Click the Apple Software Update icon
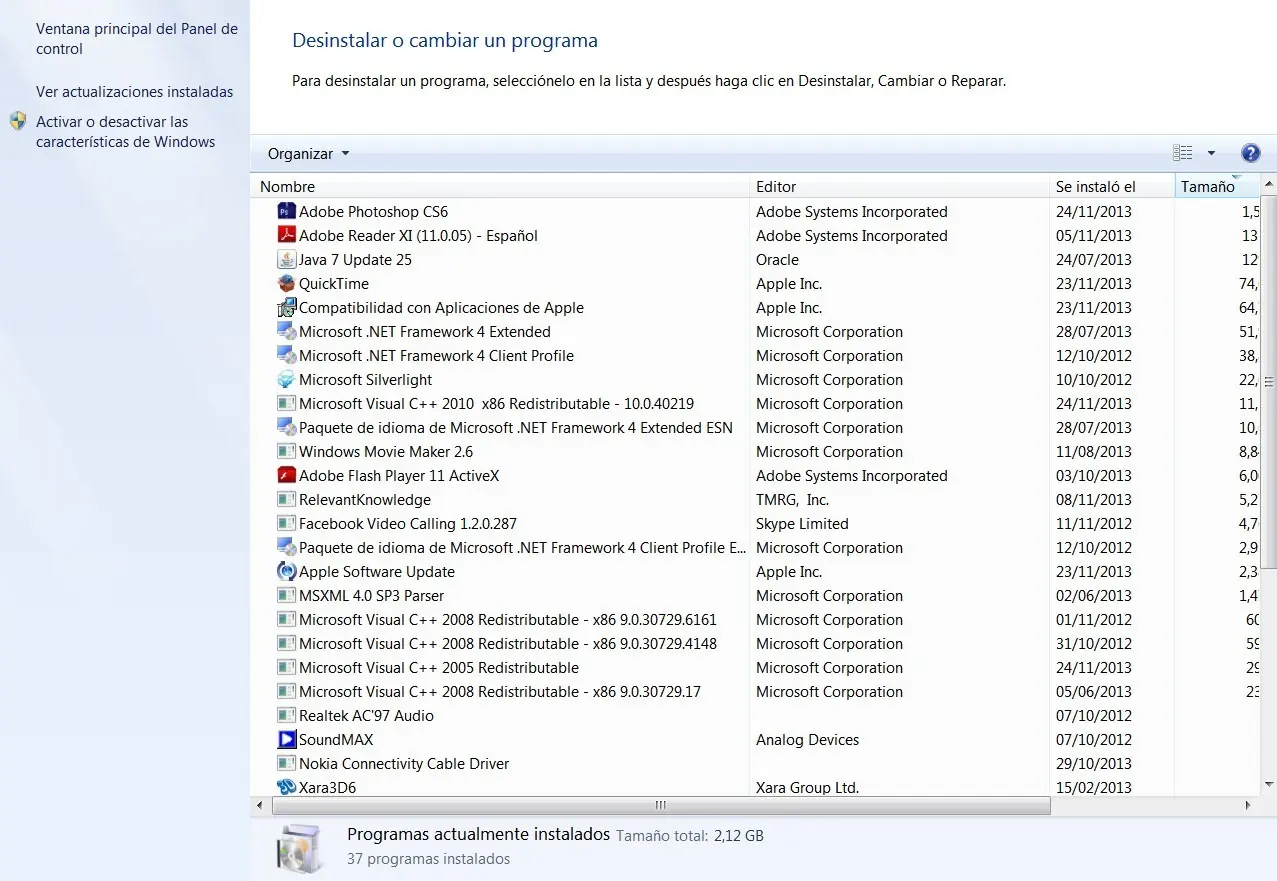 coord(287,572)
